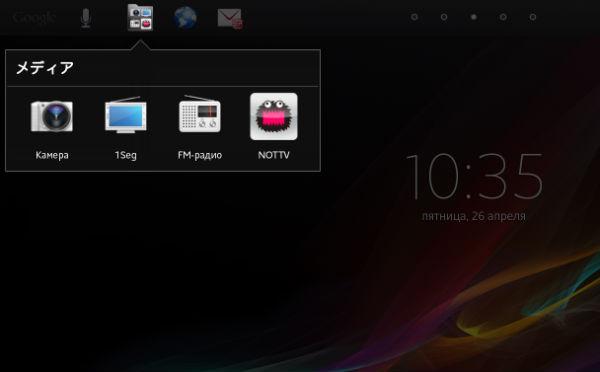Open the mail envelope icon
This screenshot has height=372, width=600.
(x=230, y=19)
